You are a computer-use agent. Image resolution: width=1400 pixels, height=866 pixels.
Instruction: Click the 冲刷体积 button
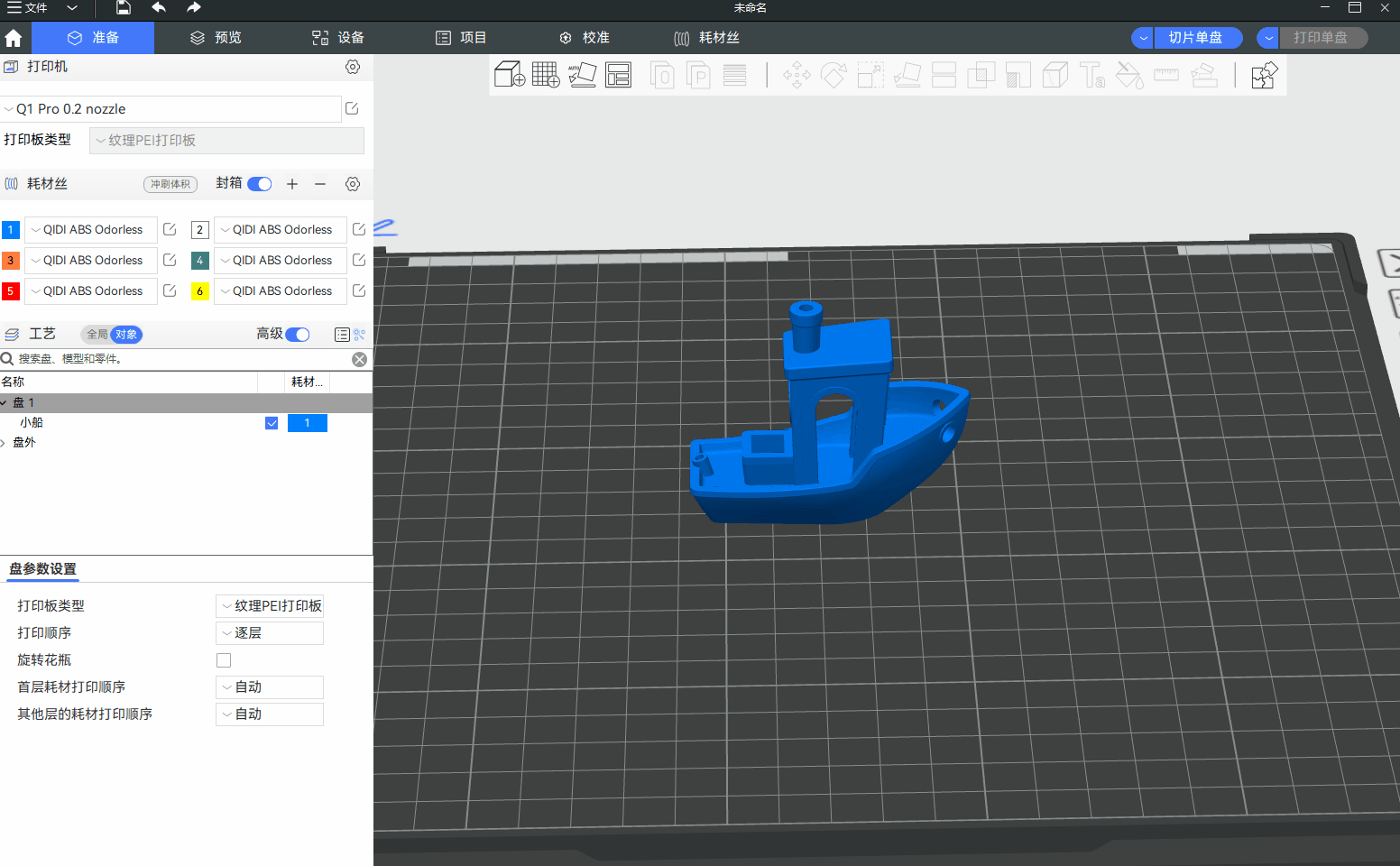coord(170,184)
